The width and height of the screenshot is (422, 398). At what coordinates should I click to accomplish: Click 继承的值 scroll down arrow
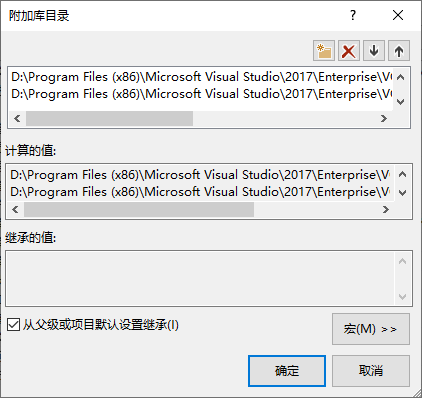click(403, 296)
